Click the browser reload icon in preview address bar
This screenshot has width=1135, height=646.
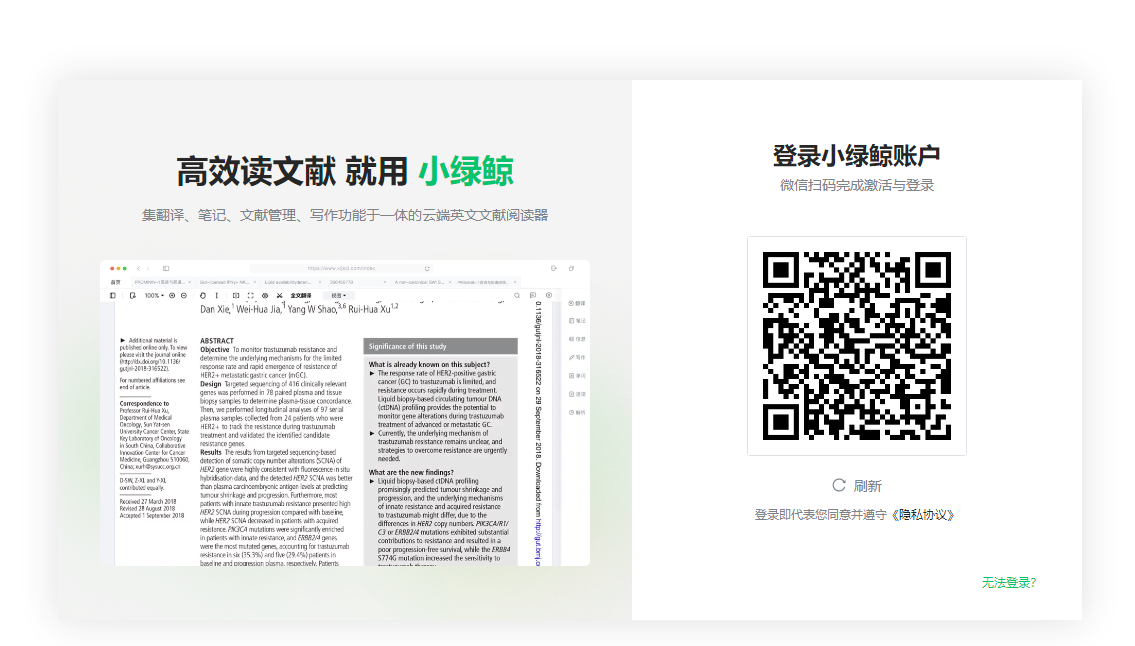click(x=427, y=269)
